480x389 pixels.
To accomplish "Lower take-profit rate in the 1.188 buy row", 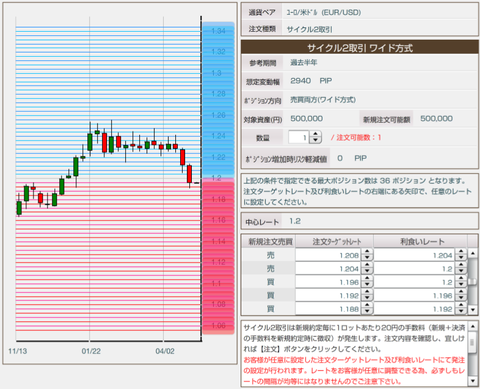I will (x=461, y=312).
